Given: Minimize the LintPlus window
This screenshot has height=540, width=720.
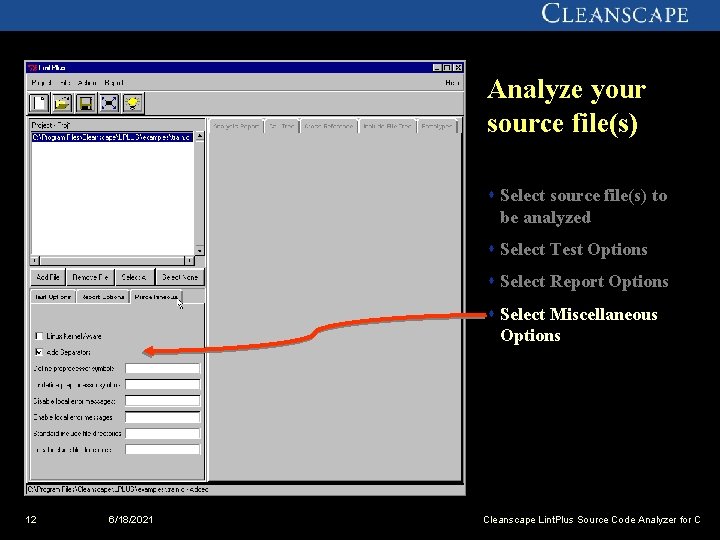Looking at the screenshot, I should pyautogui.click(x=437, y=68).
